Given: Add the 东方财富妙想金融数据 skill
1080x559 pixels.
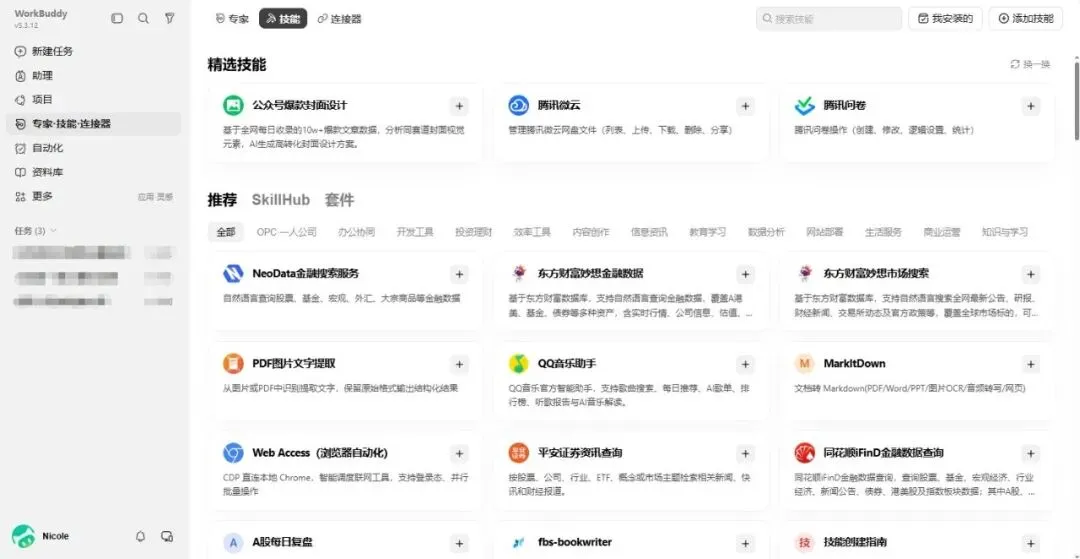Looking at the screenshot, I should 745,274.
